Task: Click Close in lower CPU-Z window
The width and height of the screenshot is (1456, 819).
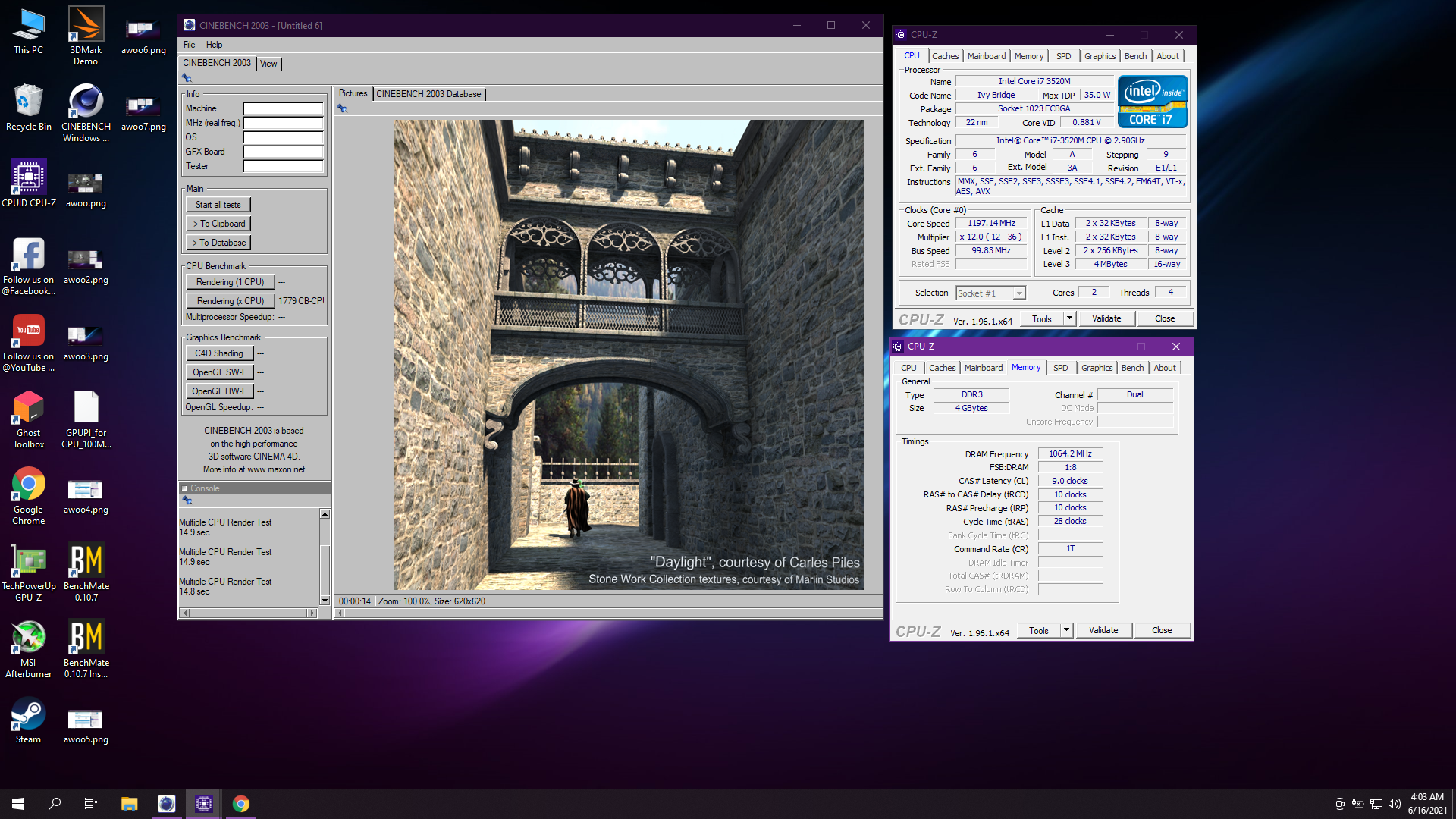Action: (x=1162, y=631)
